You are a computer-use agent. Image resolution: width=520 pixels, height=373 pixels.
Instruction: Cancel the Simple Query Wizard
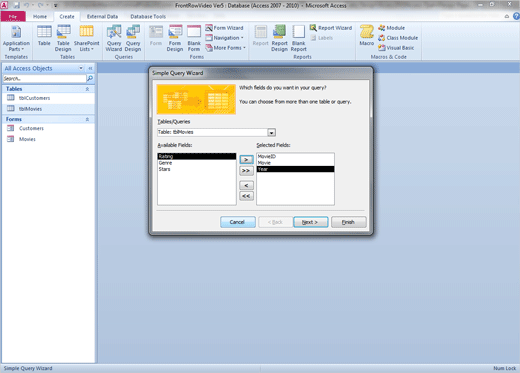(238, 222)
